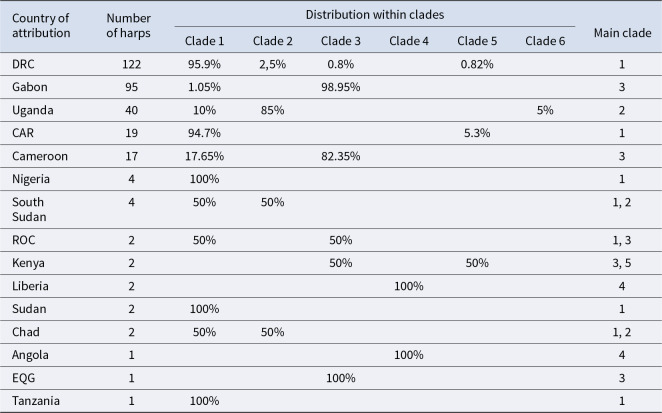The image size is (662, 413).
Task: Select Uganda's 85% Clade 2 value
Action: (x=272, y=110)
